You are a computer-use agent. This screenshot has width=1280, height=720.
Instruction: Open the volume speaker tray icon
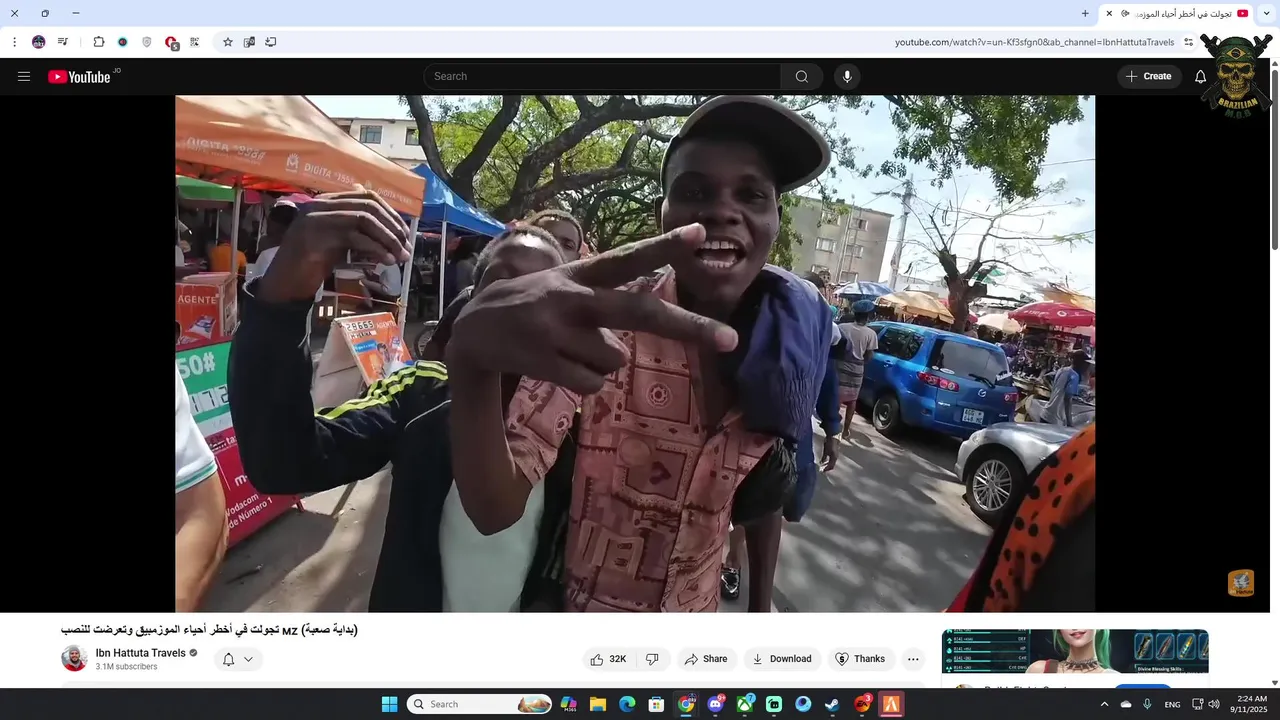pos(1214,704)
